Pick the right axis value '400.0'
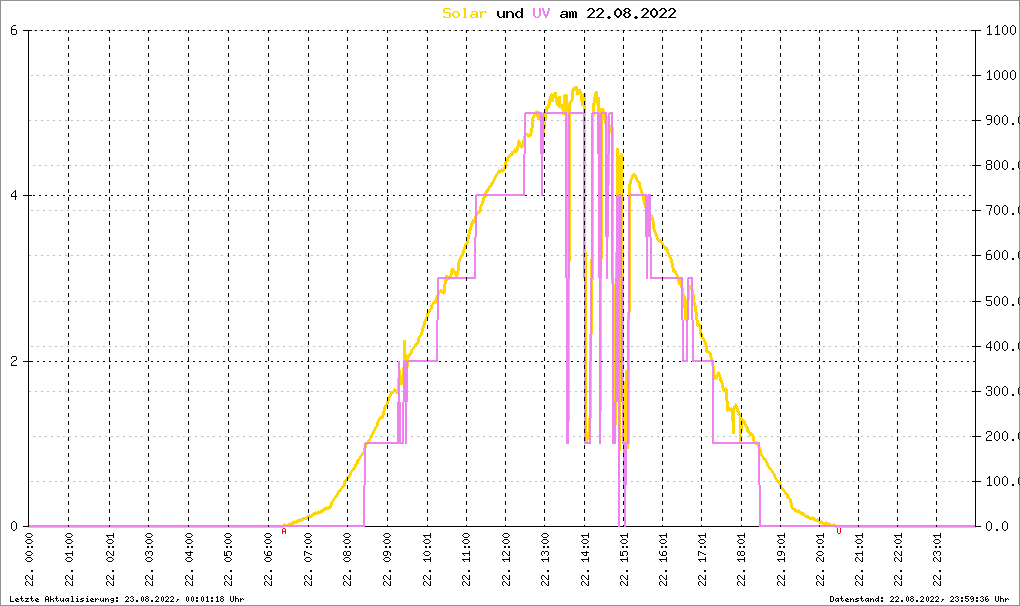1020x606 pixels. coord(1002,346)
